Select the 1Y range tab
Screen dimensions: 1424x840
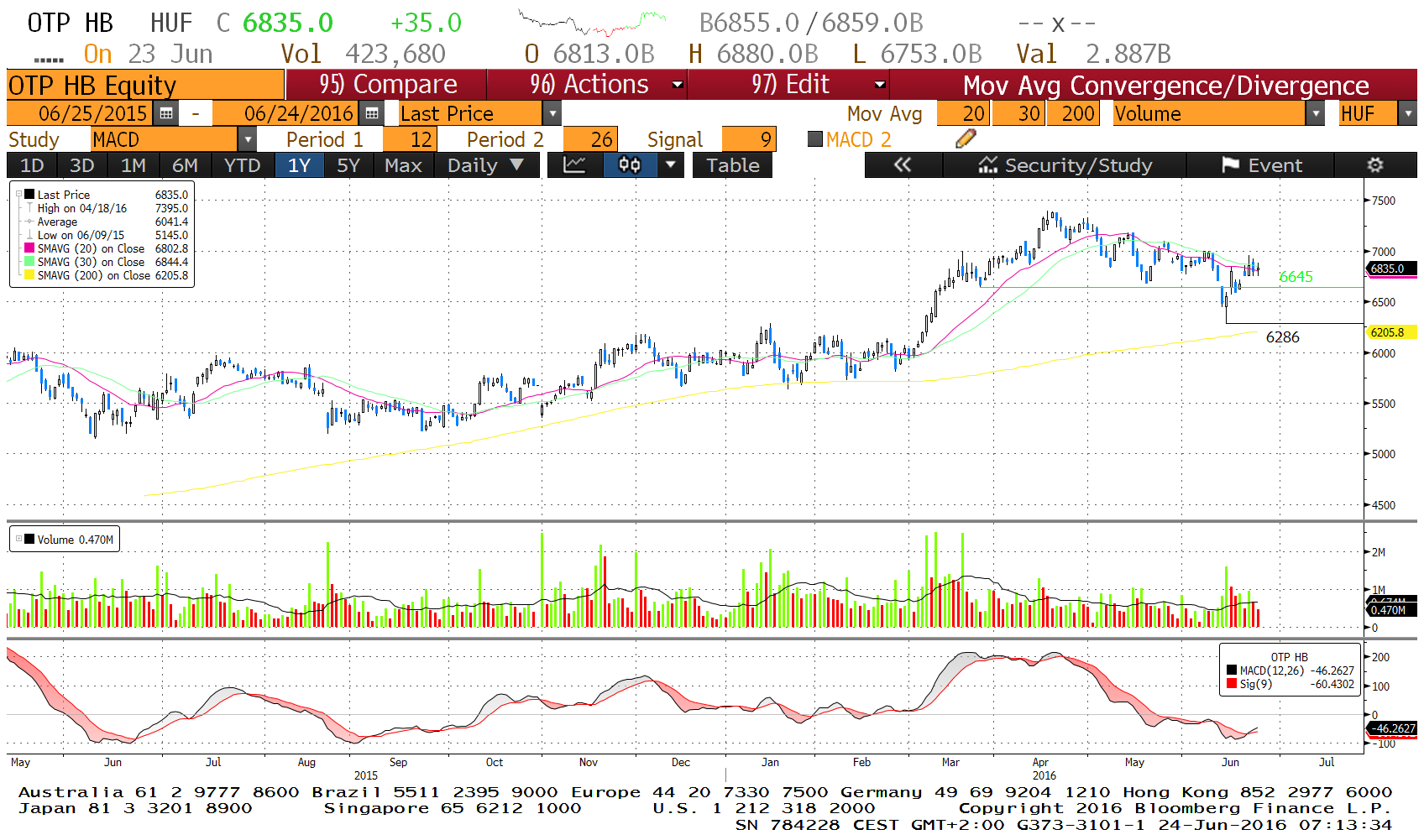click(299, 165)
